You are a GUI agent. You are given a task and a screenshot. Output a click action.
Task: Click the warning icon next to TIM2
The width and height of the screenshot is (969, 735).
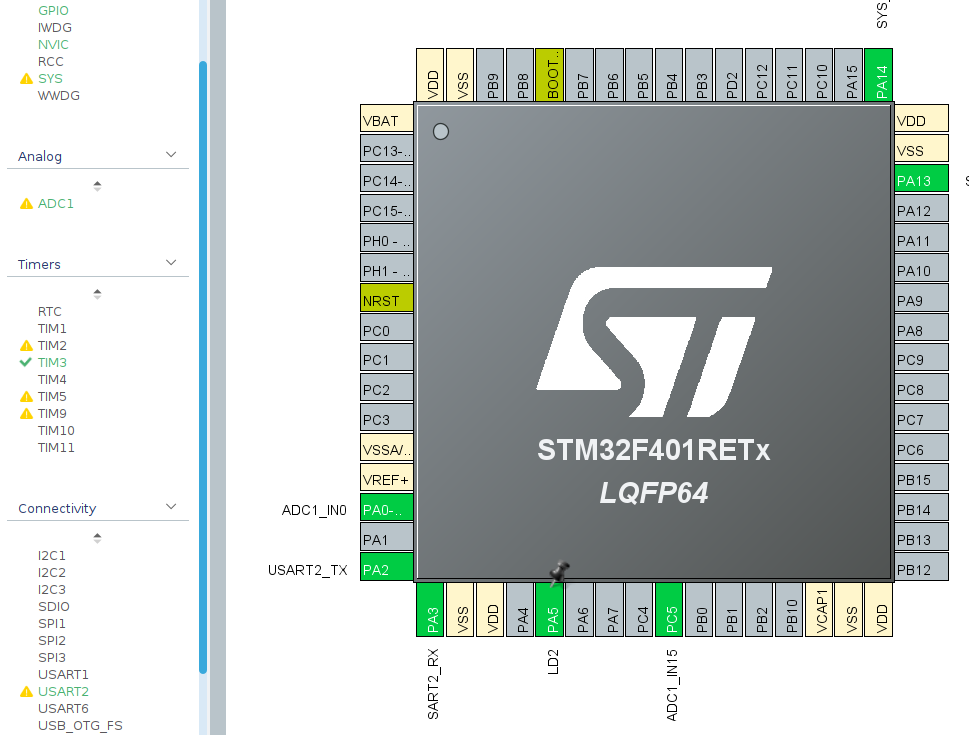pos(25,345)
